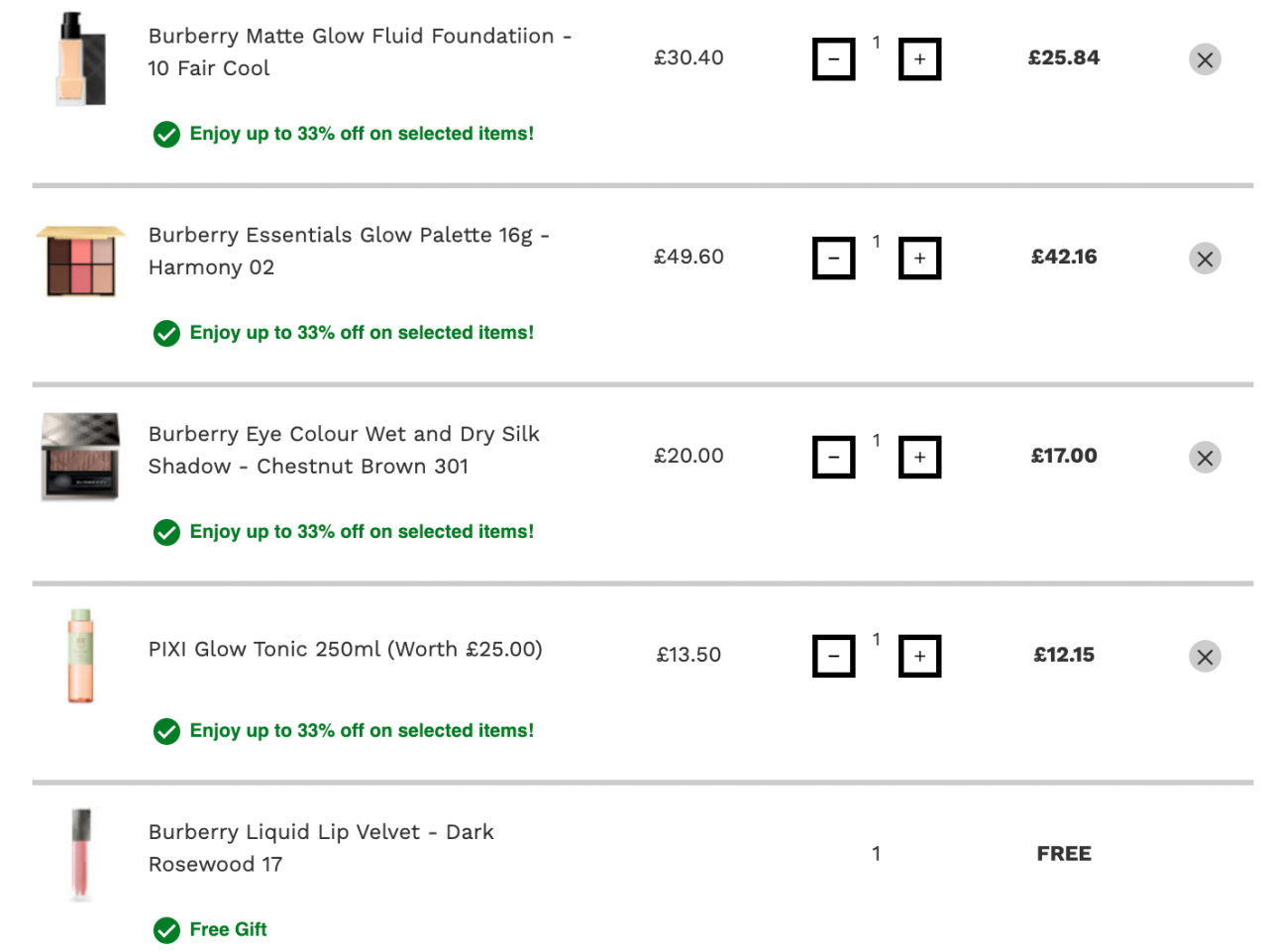This screenshot has width=1268, height=952.
Task: Increase PIXI Glow Tonic quantity
Action: (919, 657)
